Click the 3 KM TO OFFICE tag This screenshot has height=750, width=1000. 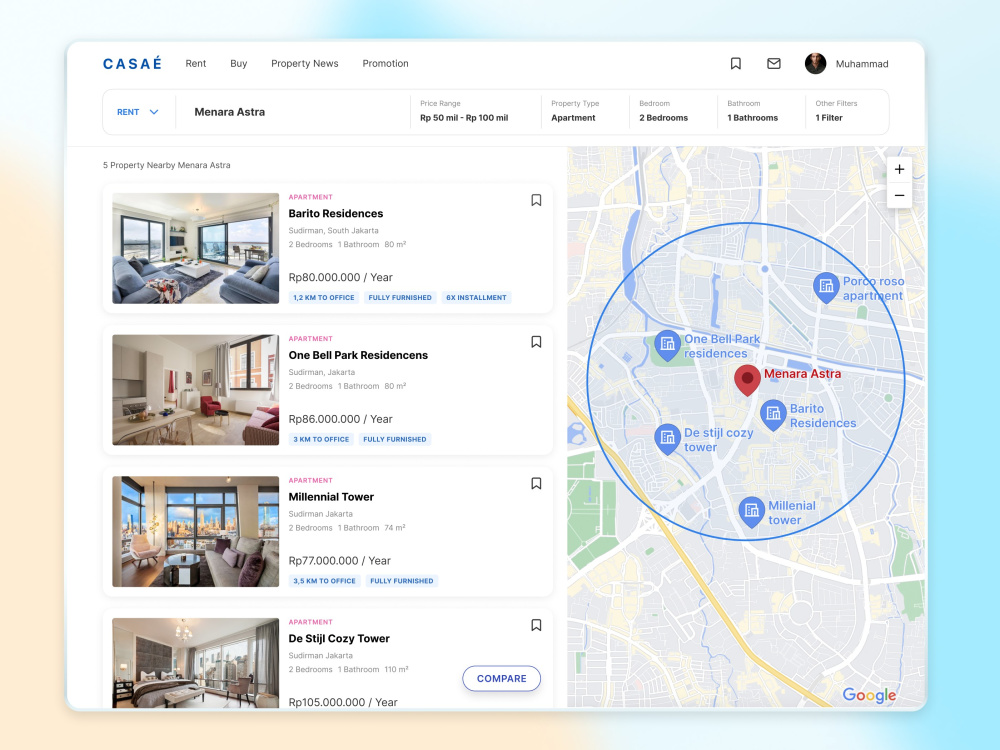(x=321, y=439)
